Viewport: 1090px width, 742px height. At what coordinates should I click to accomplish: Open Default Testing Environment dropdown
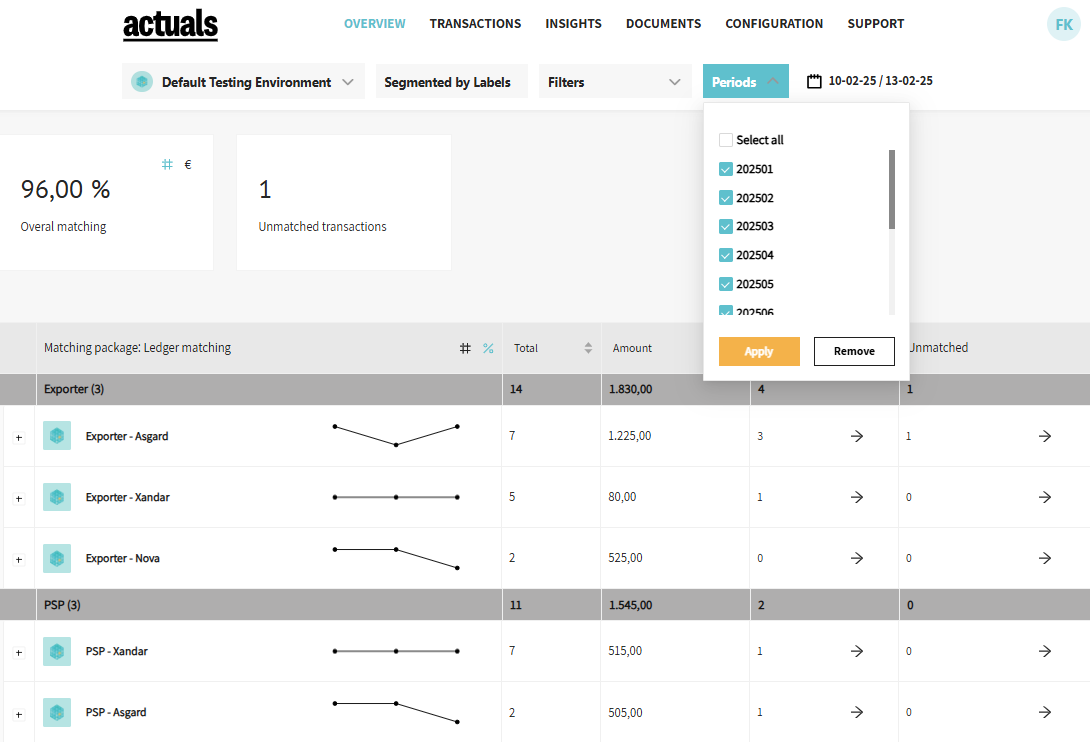(x=243, y=82)
